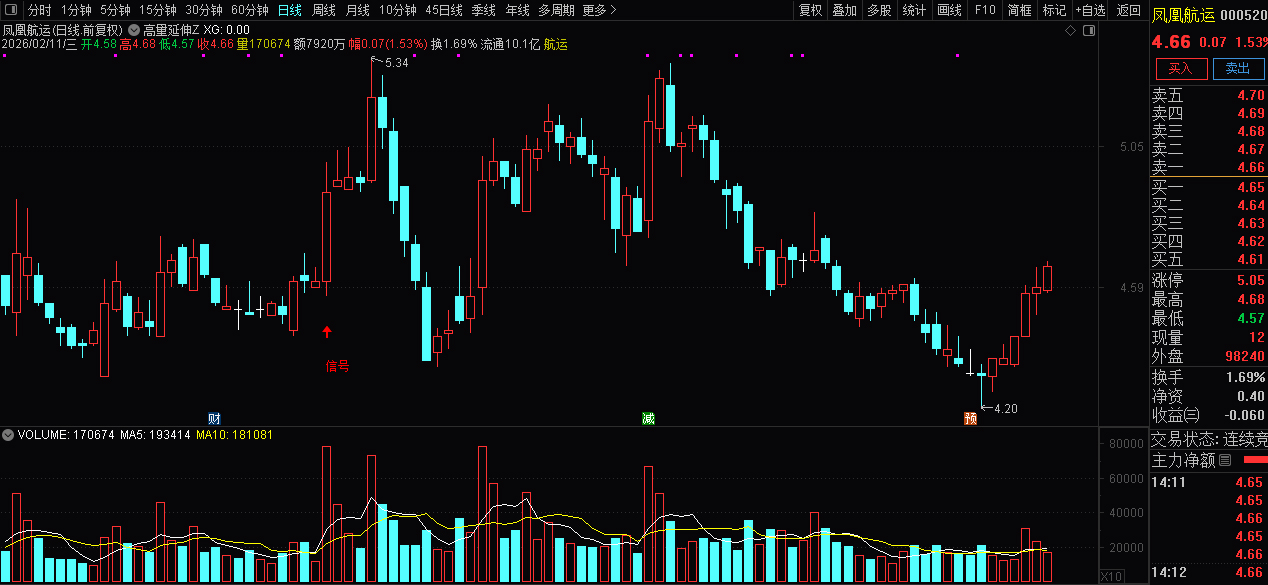Switch to the 季线 chart
Viewport: 1268px width, 585px height.
(484, 10)
